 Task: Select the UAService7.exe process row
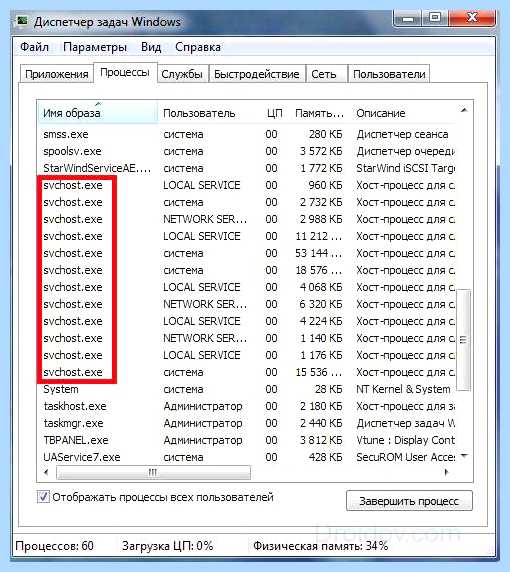(x=247, y=457)
